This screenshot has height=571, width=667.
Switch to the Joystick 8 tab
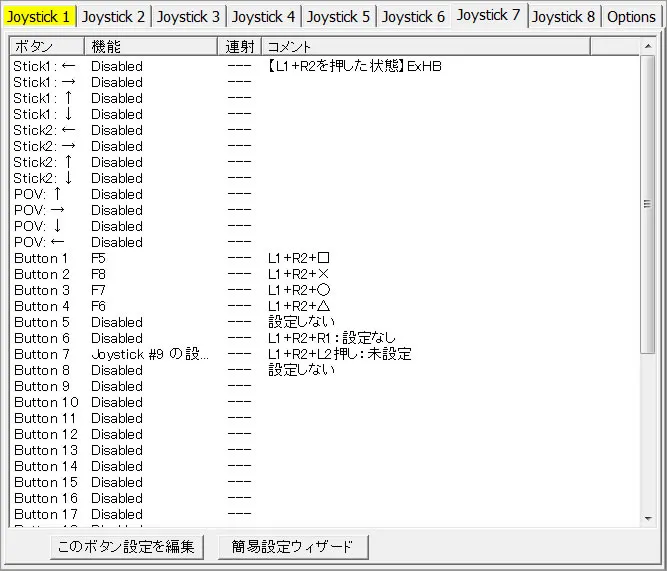[563, 17]
